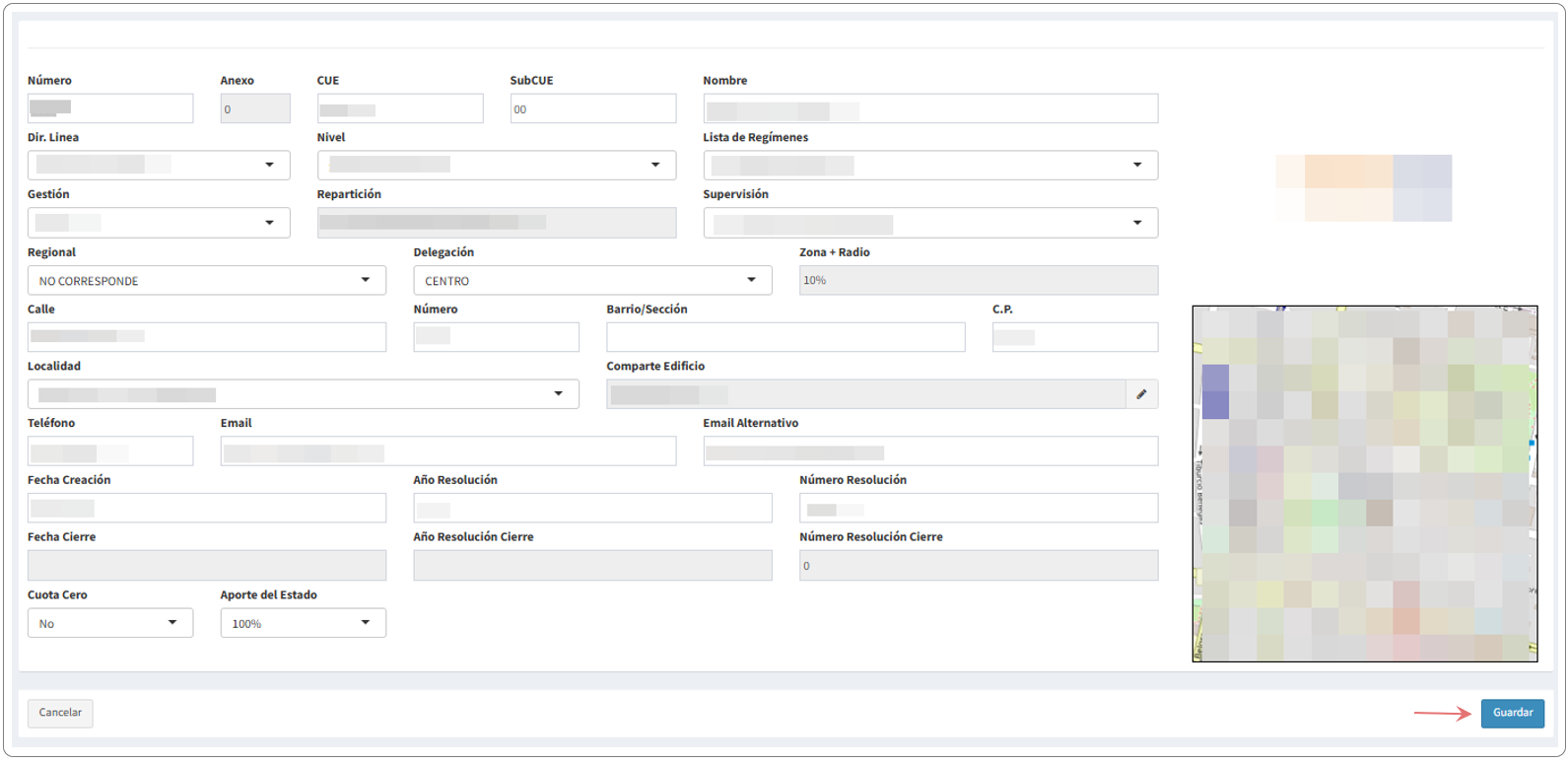Click the pencil edit icon beside Comparte Edificio
Screen dimensions: 1568x763
point(1141,394)
